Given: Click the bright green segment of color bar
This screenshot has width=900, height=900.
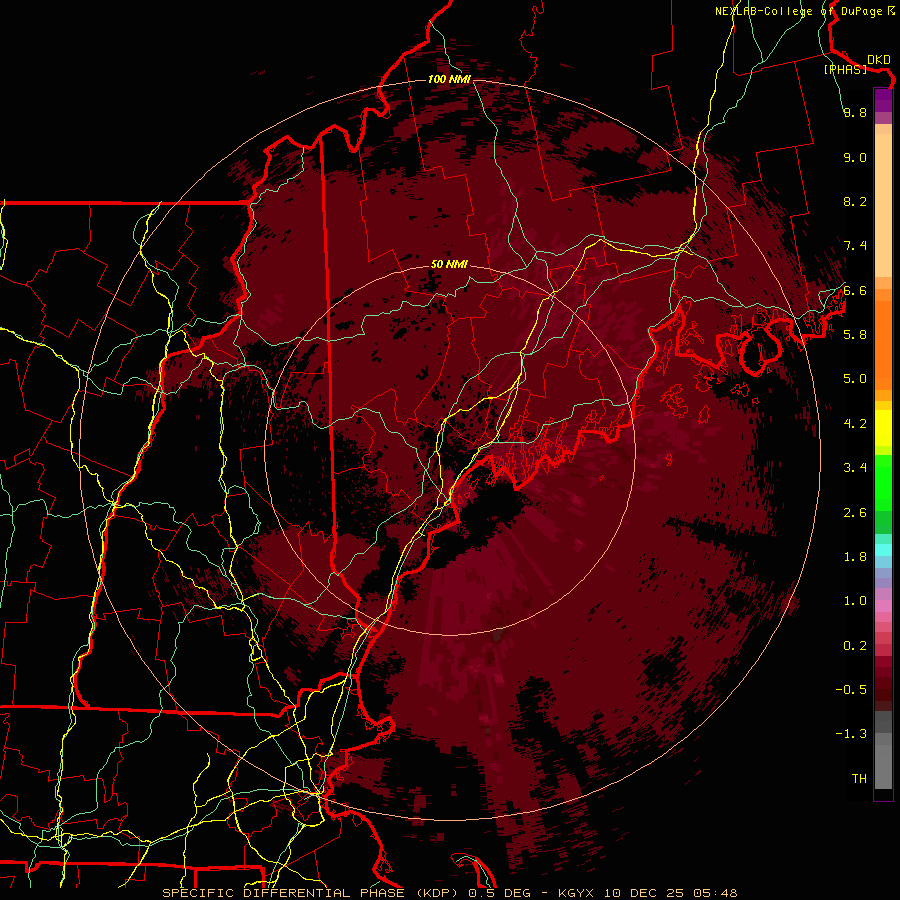Looking at the screenshot, I should click(x=883, y=482).
